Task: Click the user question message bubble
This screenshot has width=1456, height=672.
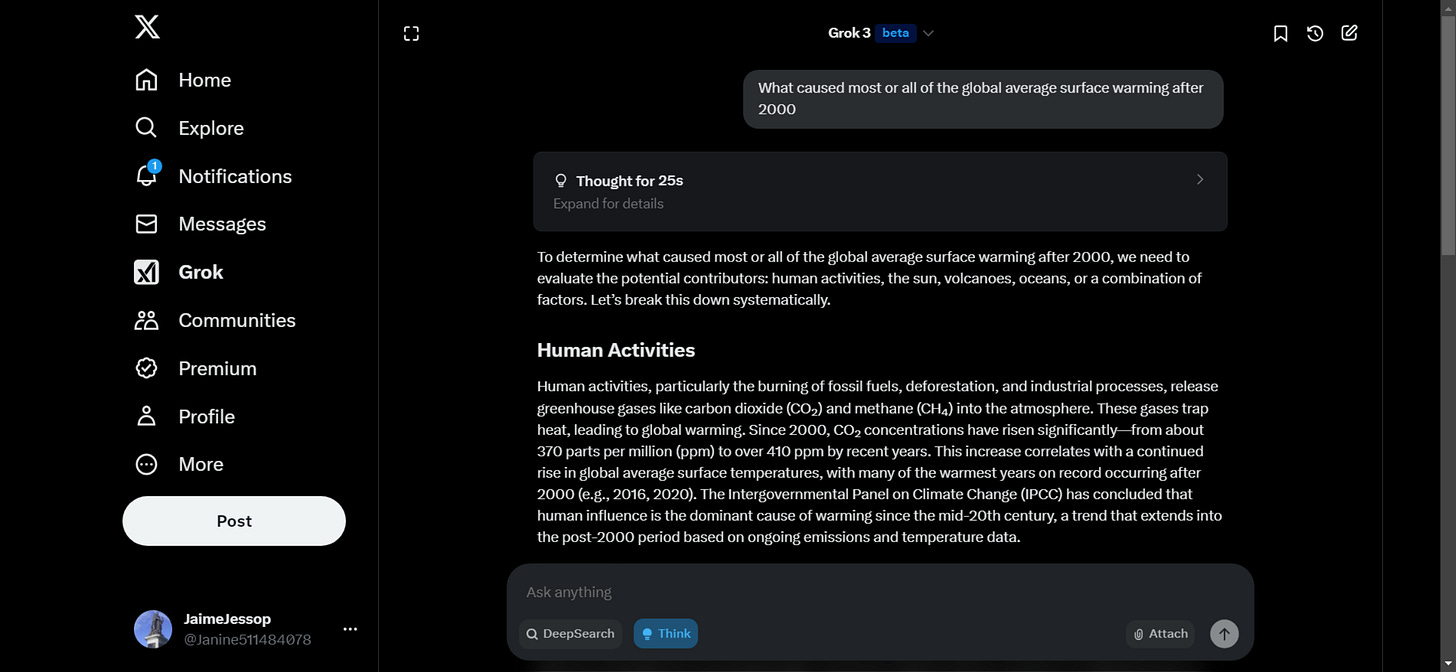Action: [983, 99]
